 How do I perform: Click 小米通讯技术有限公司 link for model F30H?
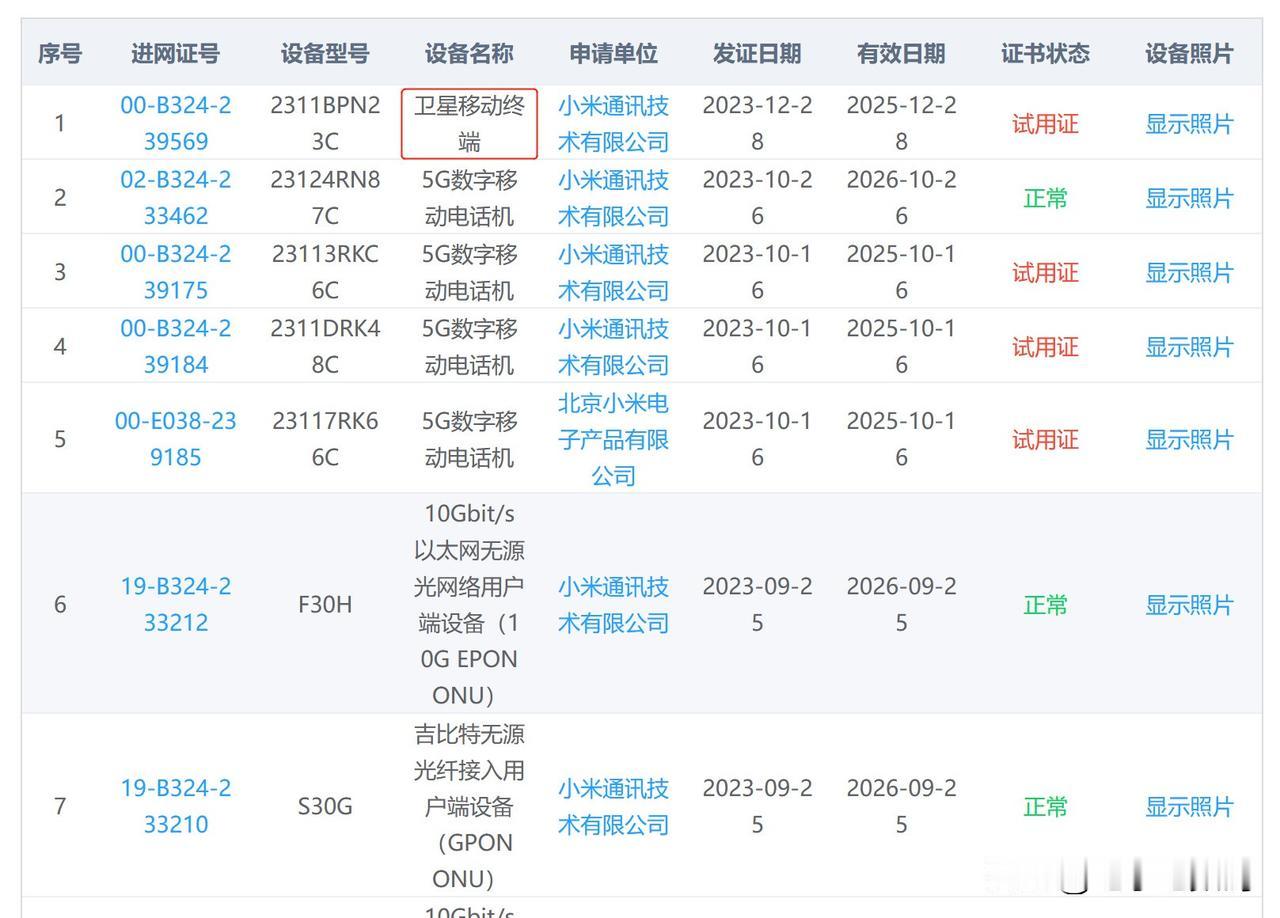613,605
